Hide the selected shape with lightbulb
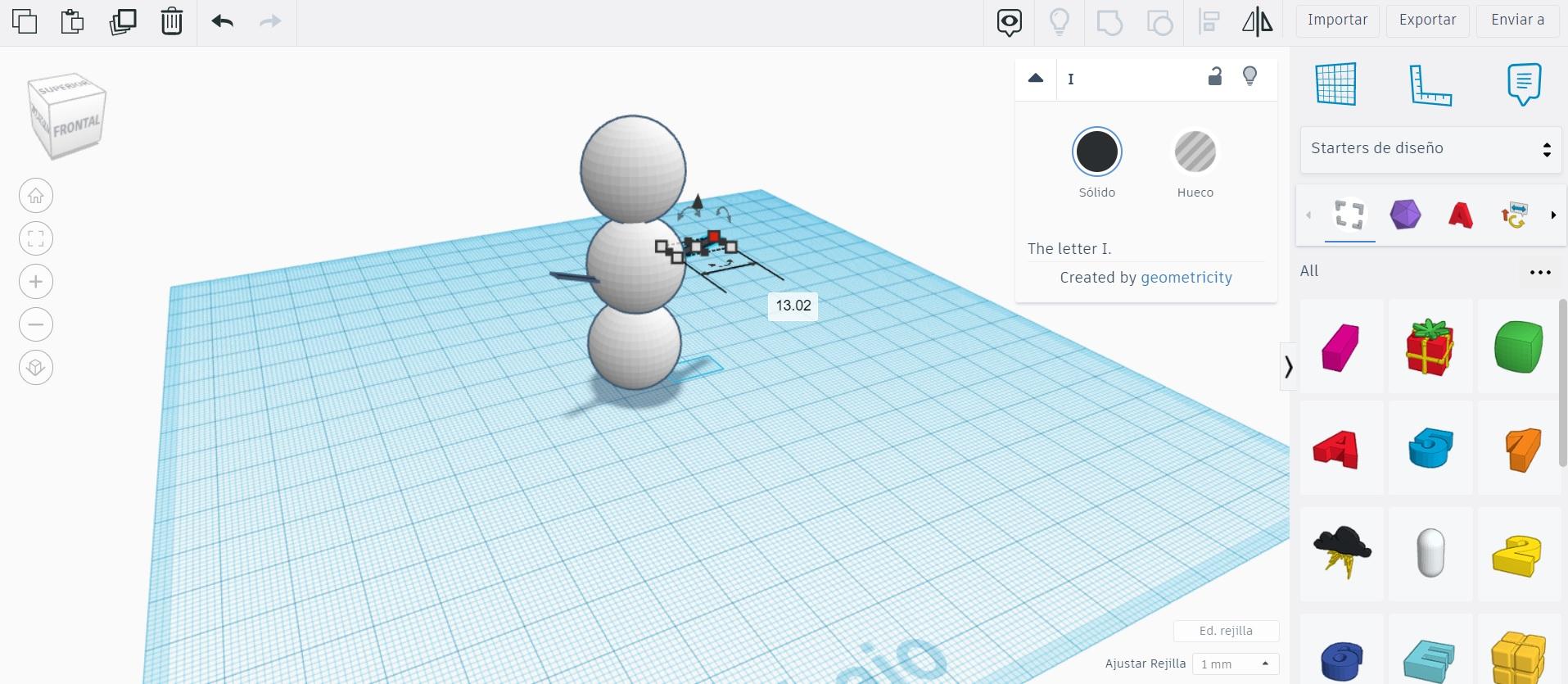1568x684 pixels. click(1250, 77)
